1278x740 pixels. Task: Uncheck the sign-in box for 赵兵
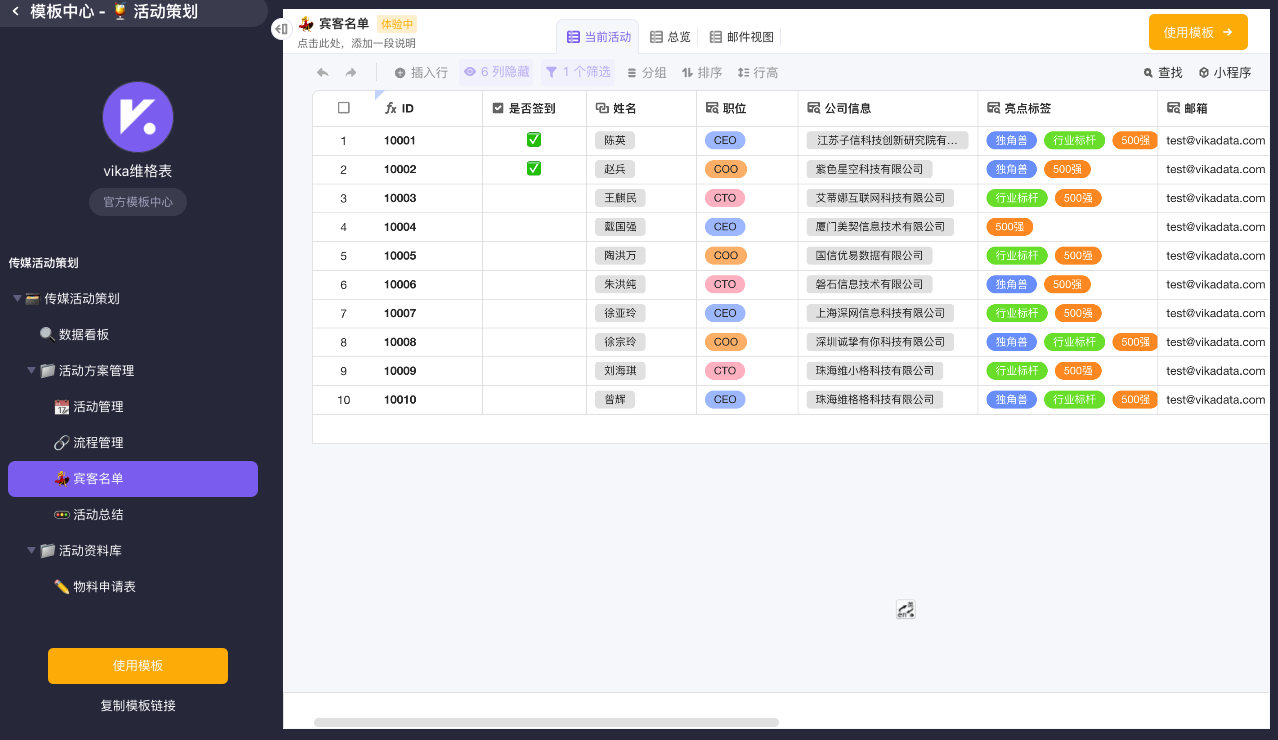[x=534, y=169]
